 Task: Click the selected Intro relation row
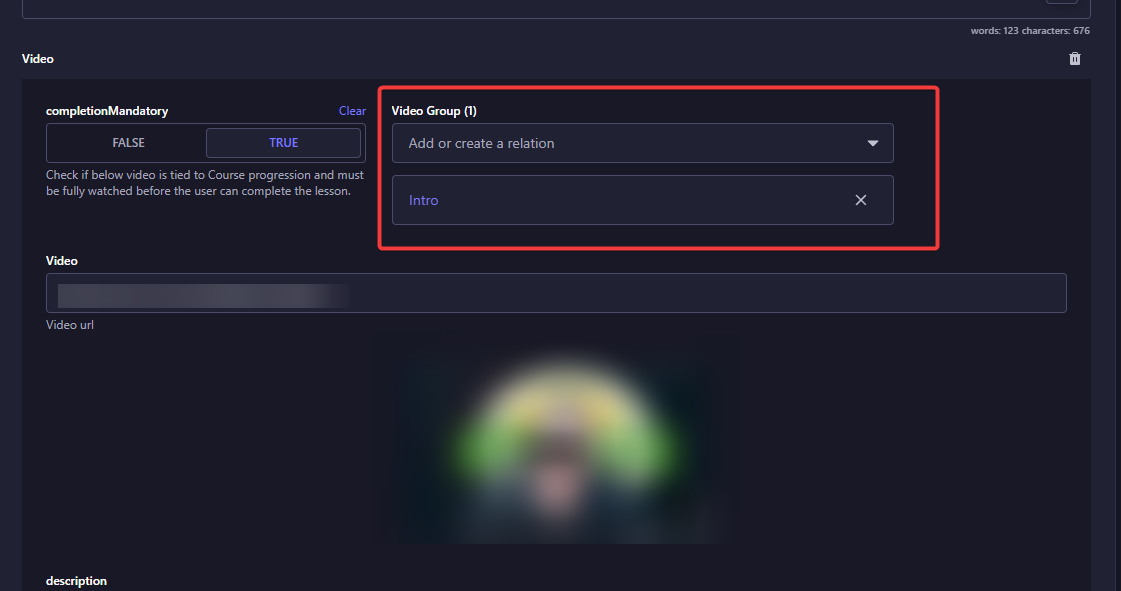643,200
